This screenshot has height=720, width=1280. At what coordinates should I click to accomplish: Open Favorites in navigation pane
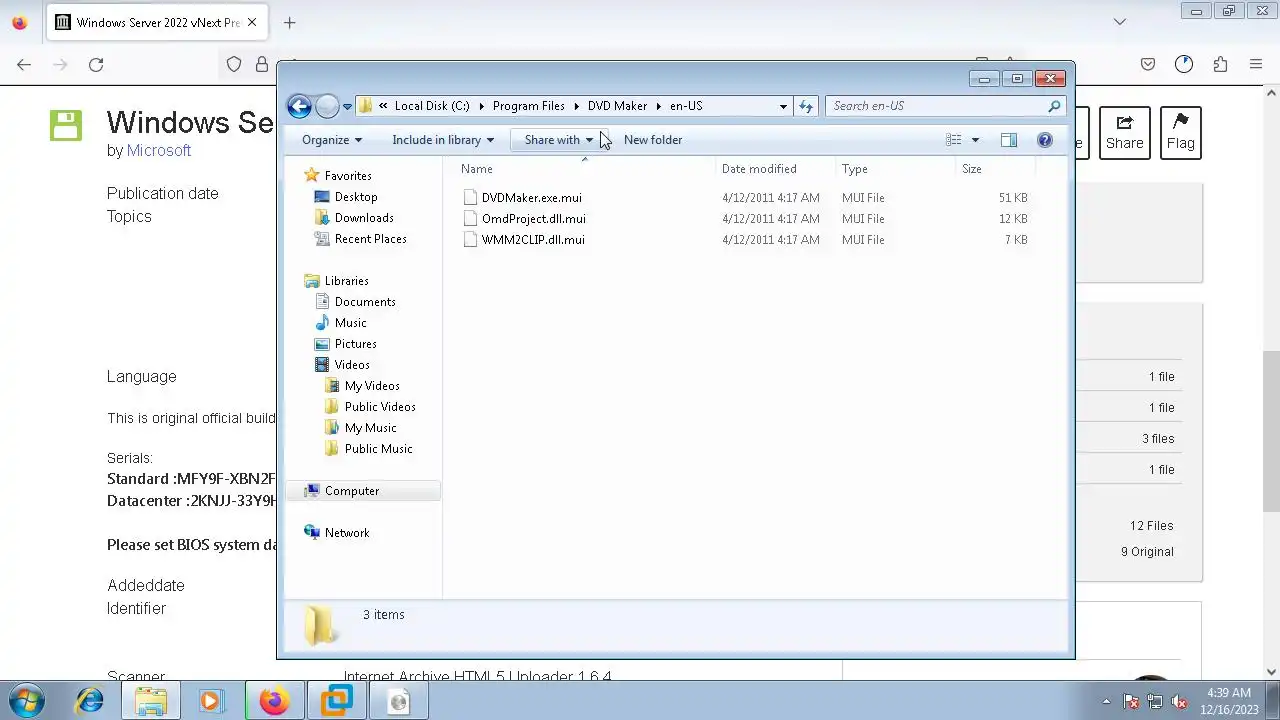tap(348, 176)
